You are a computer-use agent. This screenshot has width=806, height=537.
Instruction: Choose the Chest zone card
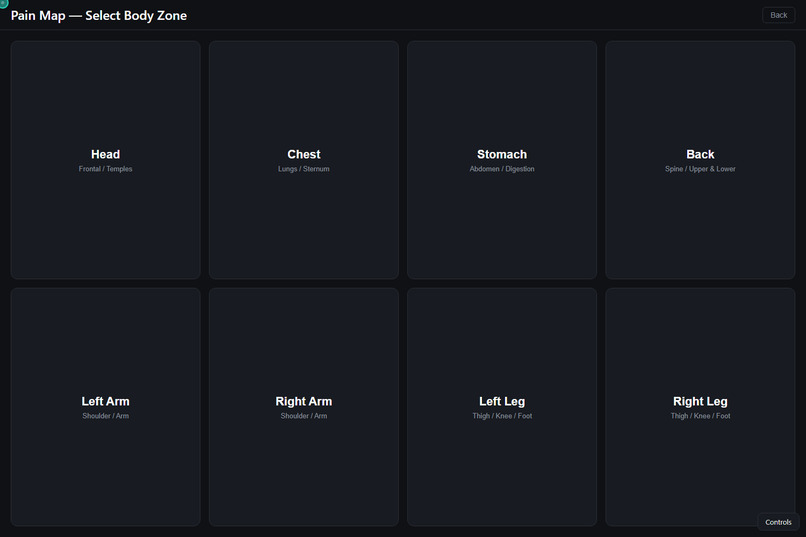304,160
